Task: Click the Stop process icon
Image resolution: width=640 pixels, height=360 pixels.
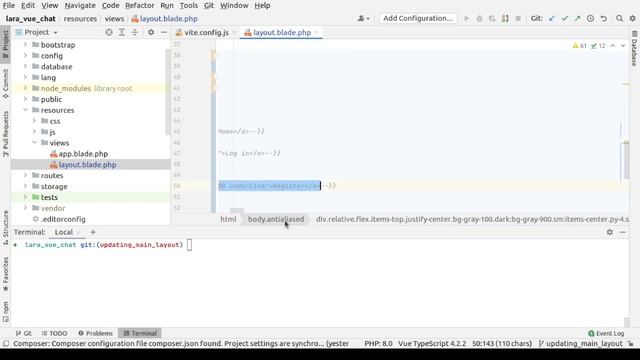Action: click(518, 18)
